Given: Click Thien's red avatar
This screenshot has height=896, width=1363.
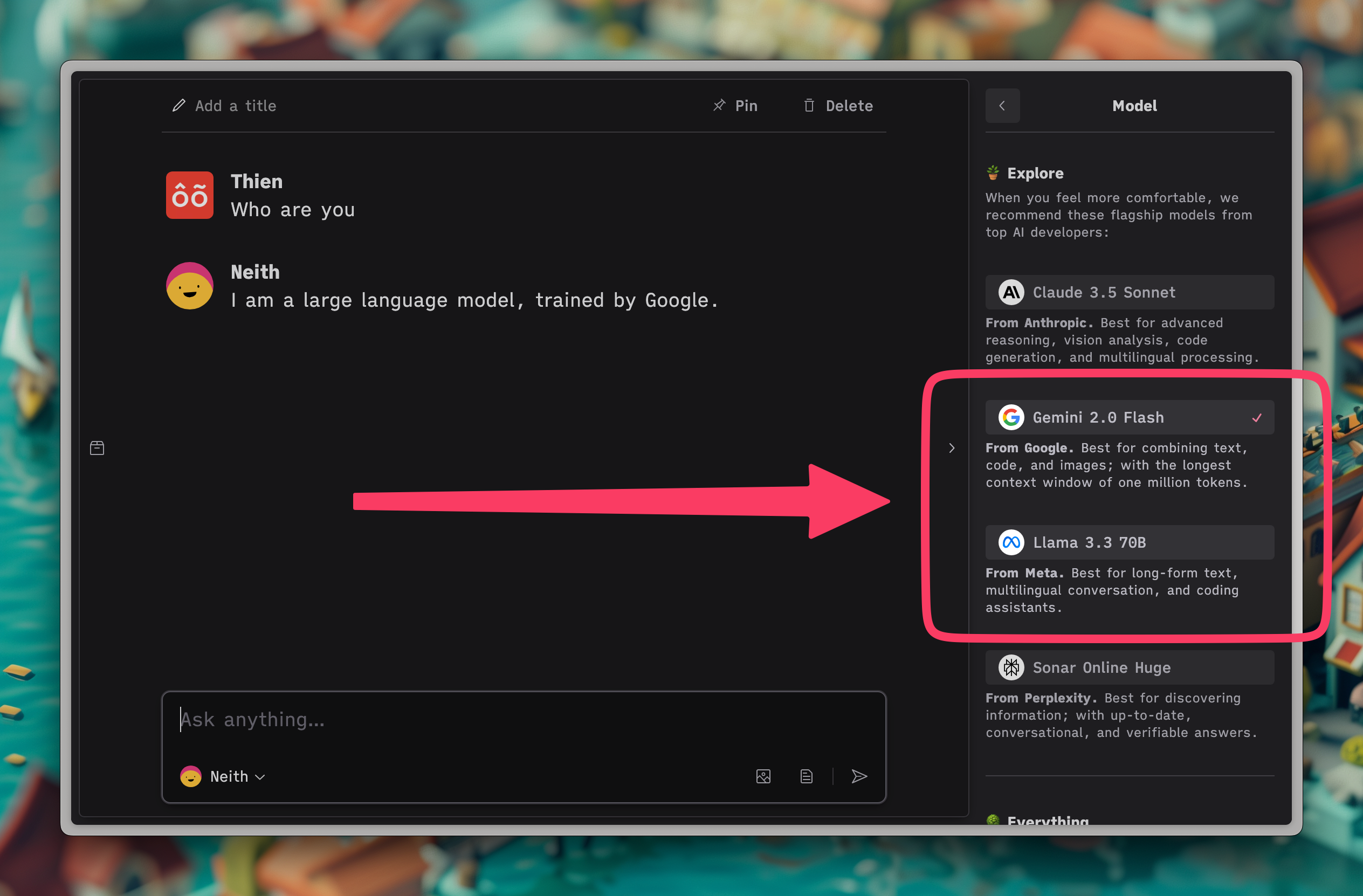Looking at the screenshot, I should tap(190, 195).
